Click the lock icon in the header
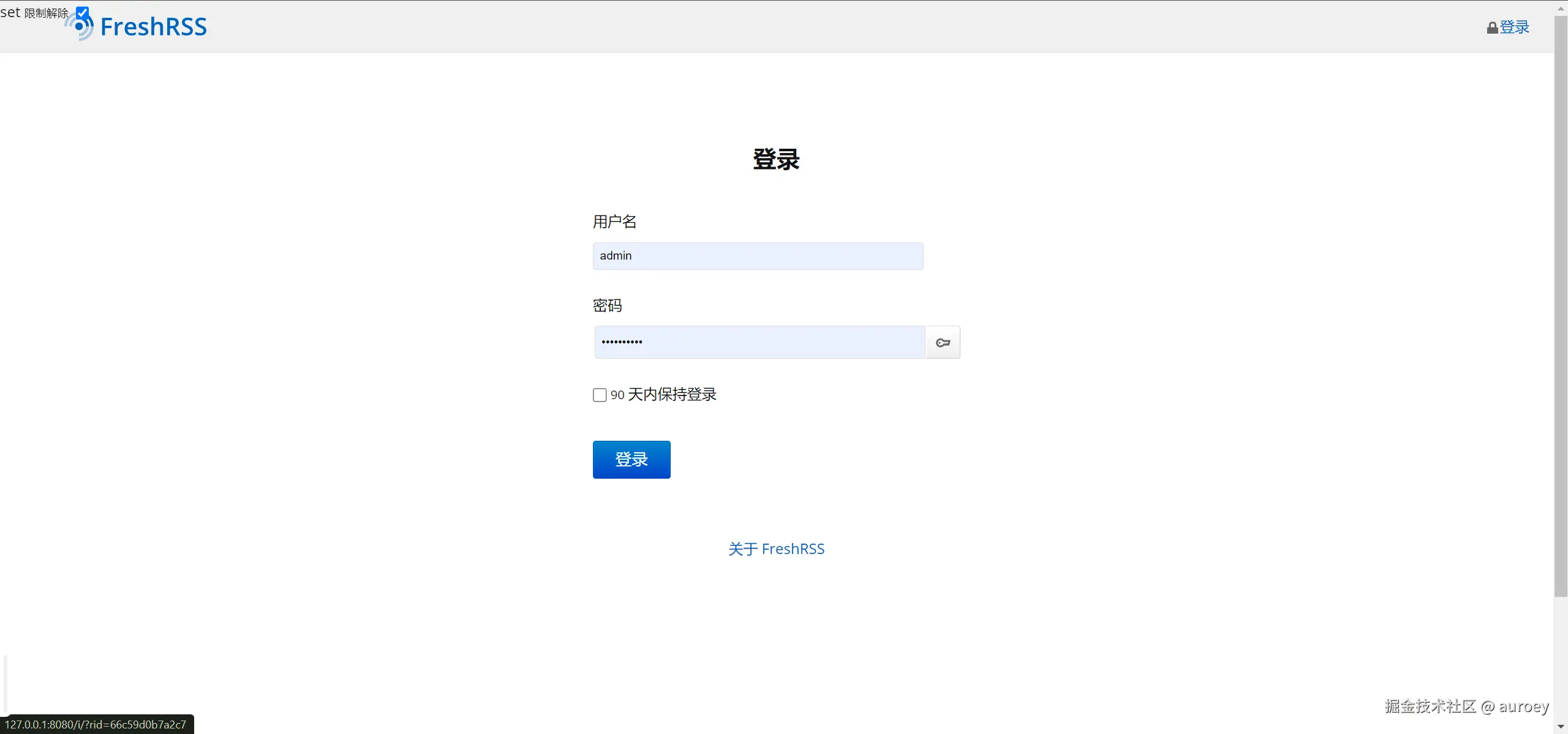Viewport: 1568px width, 734px height. pyautogui.click(x=1492, y=28)
